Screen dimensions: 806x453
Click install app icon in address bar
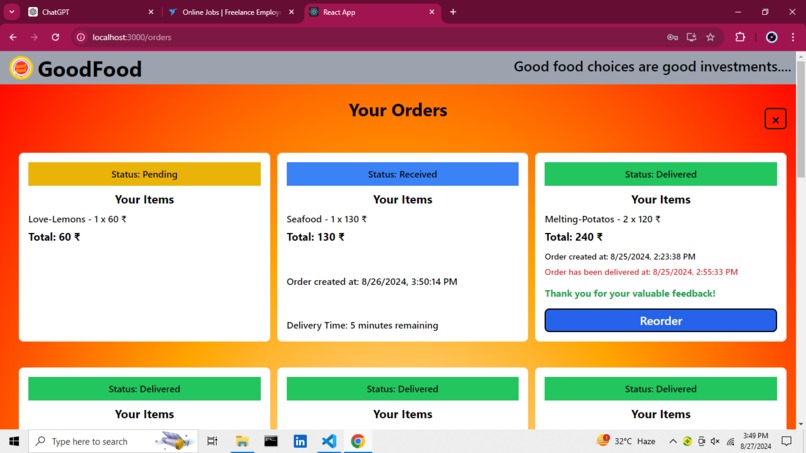(691, 37)
